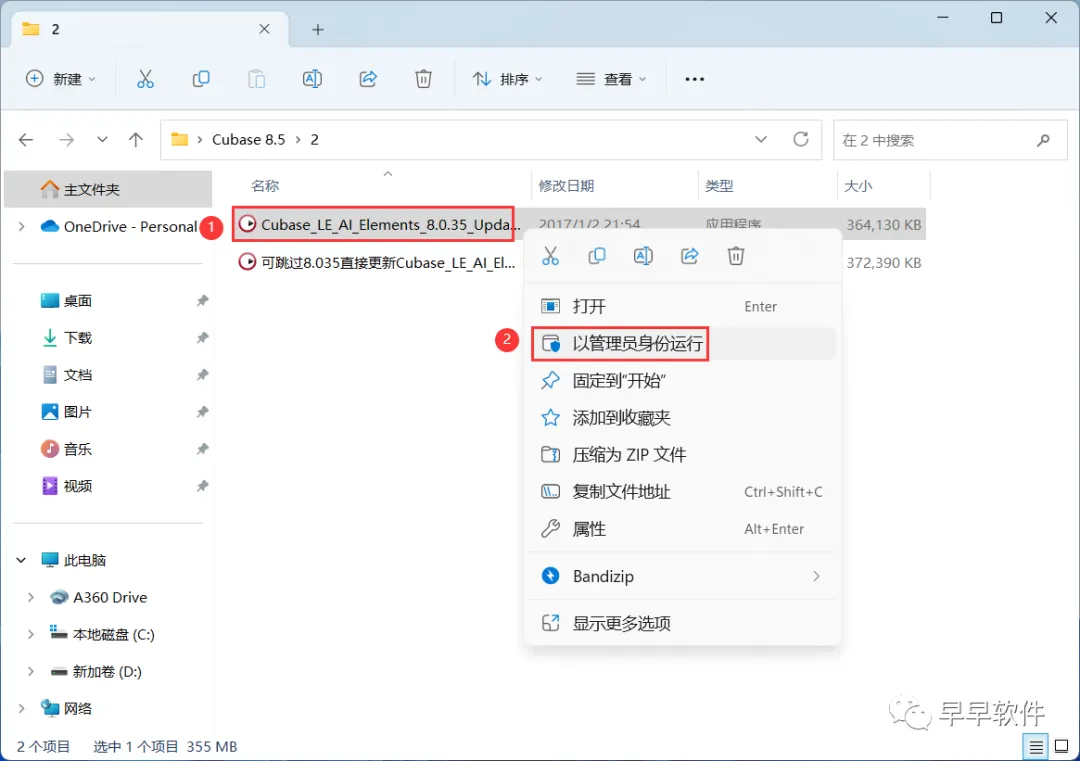Choose 显示更多选项 in the context menu

pyautogui.click(x=683, y=624)
